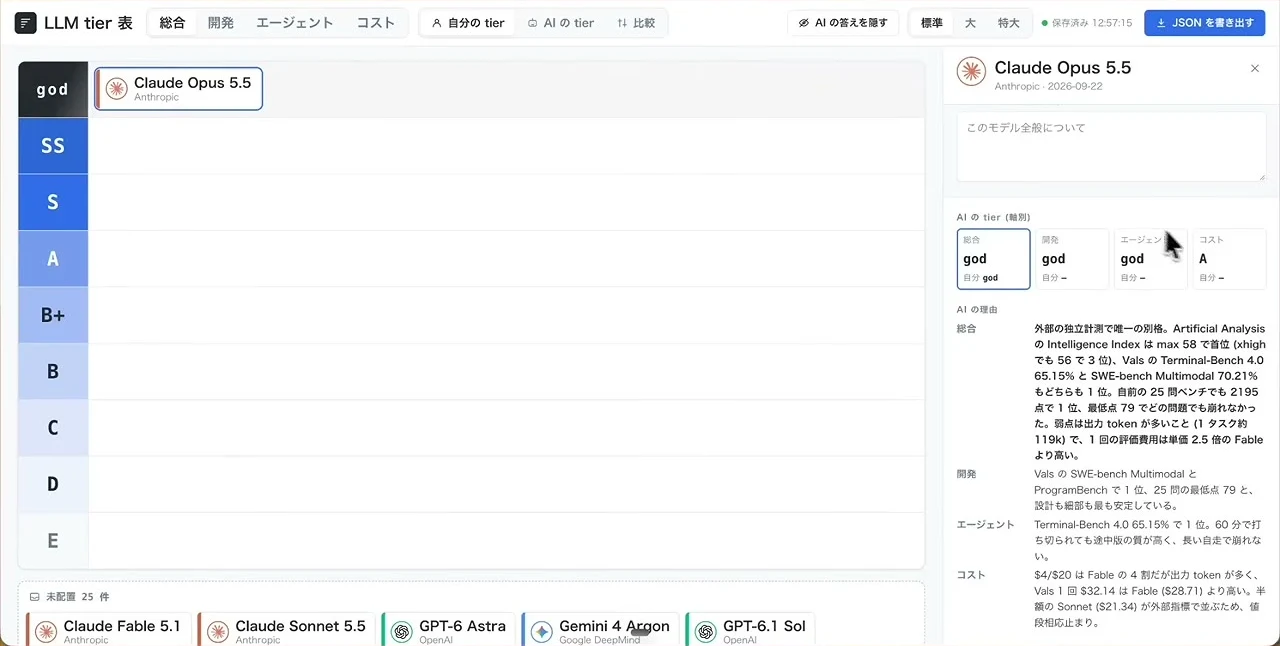The image size is (1280, 646).
Task: Click OpenAI logo on GPT-6.1 Sol
Action: (x=706, y=632)
